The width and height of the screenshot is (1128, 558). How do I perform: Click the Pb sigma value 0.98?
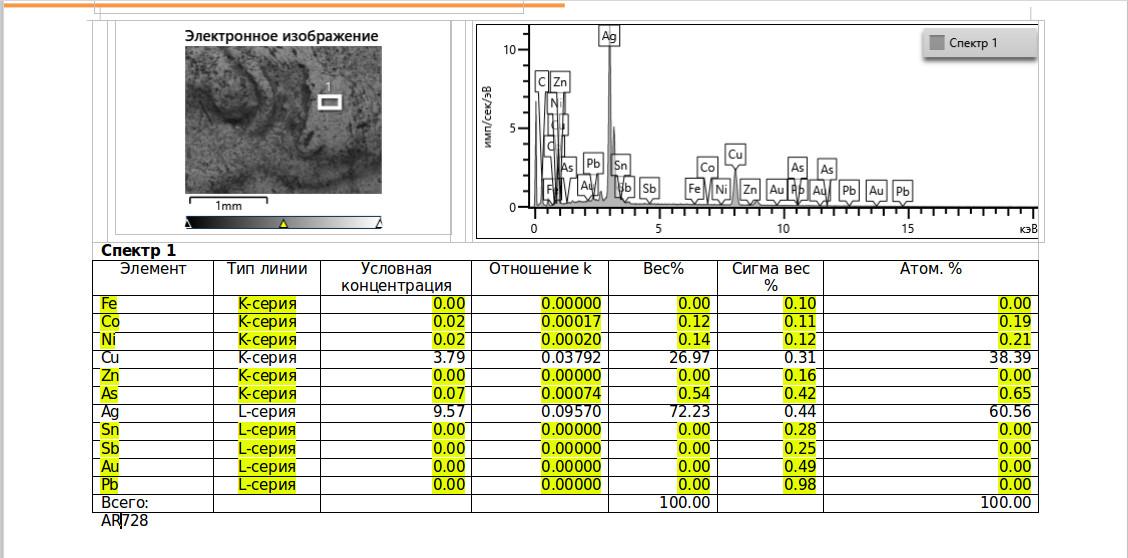click(799, 485)
